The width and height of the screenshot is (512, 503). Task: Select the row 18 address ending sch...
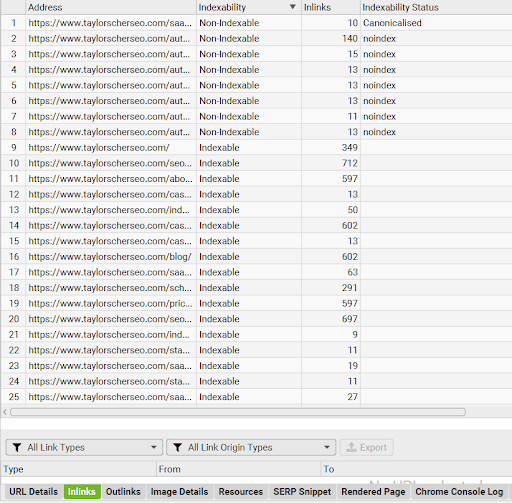click(x=110, y=288)
